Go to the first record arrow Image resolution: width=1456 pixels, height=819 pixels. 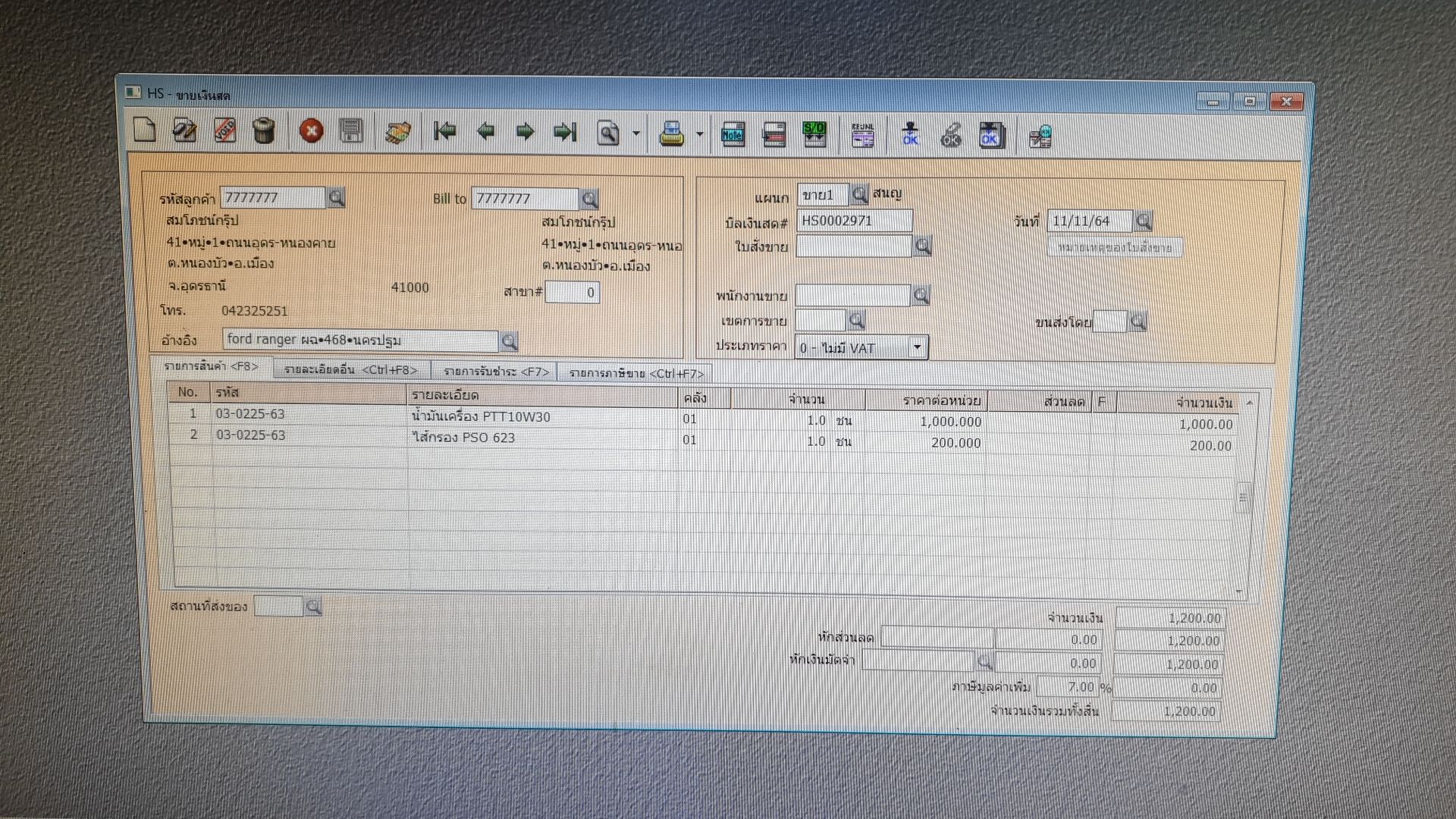pyautogui.click(x=445, y=132)
